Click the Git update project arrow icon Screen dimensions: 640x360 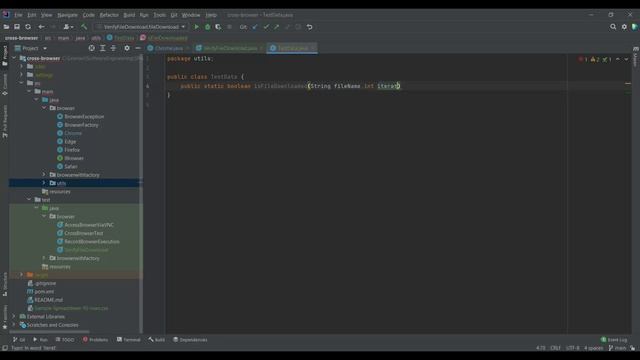click(x=255, y=27)
